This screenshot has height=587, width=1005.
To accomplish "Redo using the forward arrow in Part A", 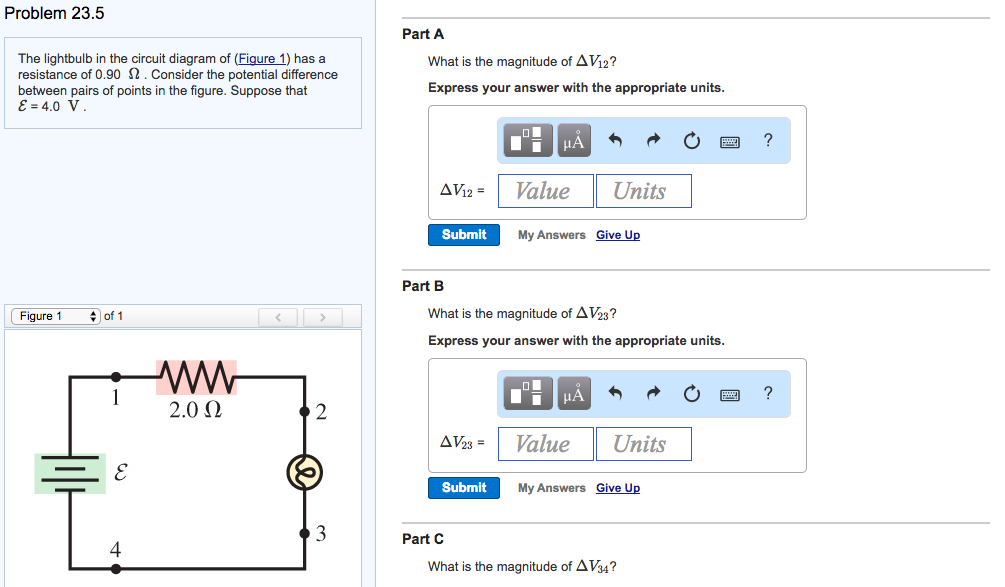I will click(x=652, y=140).
